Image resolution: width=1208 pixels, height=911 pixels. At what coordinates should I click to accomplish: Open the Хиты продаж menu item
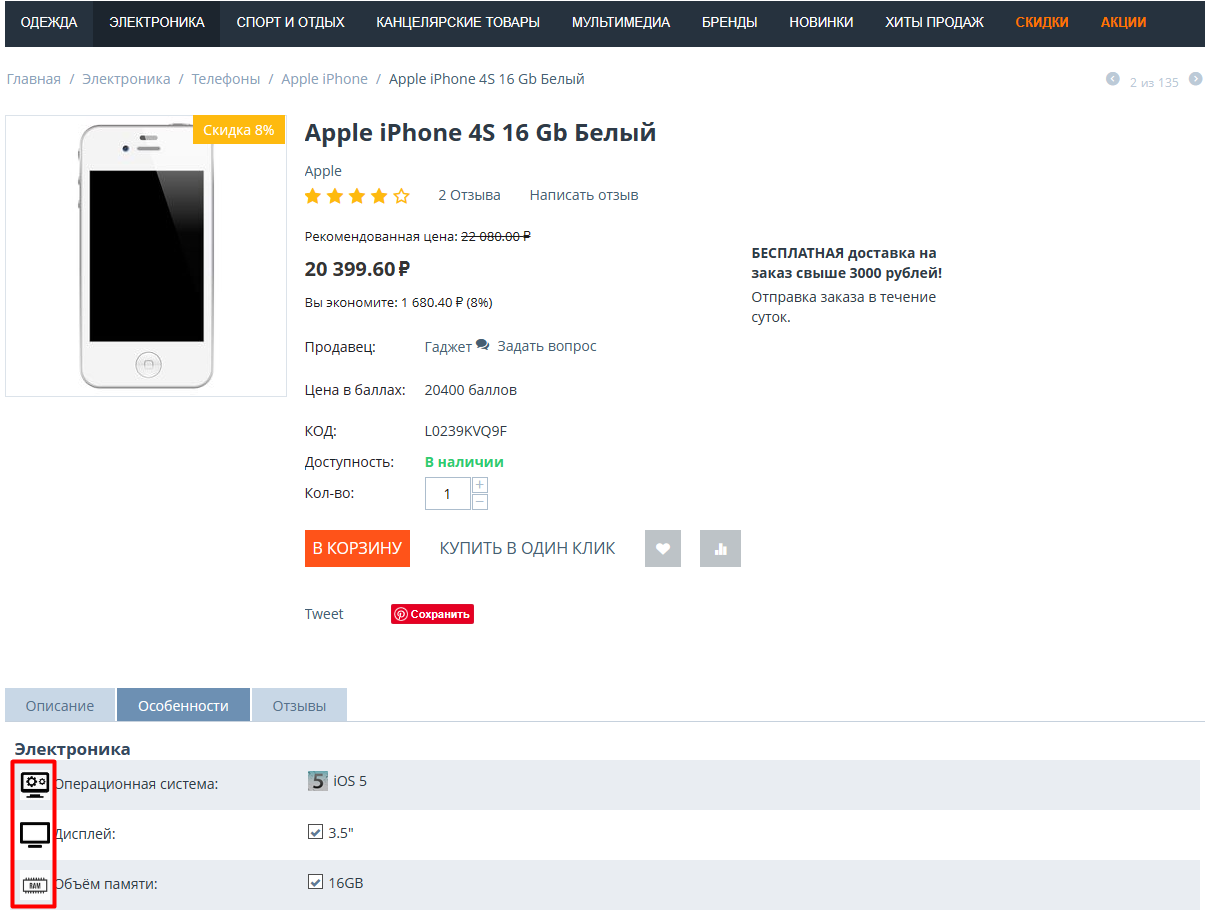tap(935, 22)
